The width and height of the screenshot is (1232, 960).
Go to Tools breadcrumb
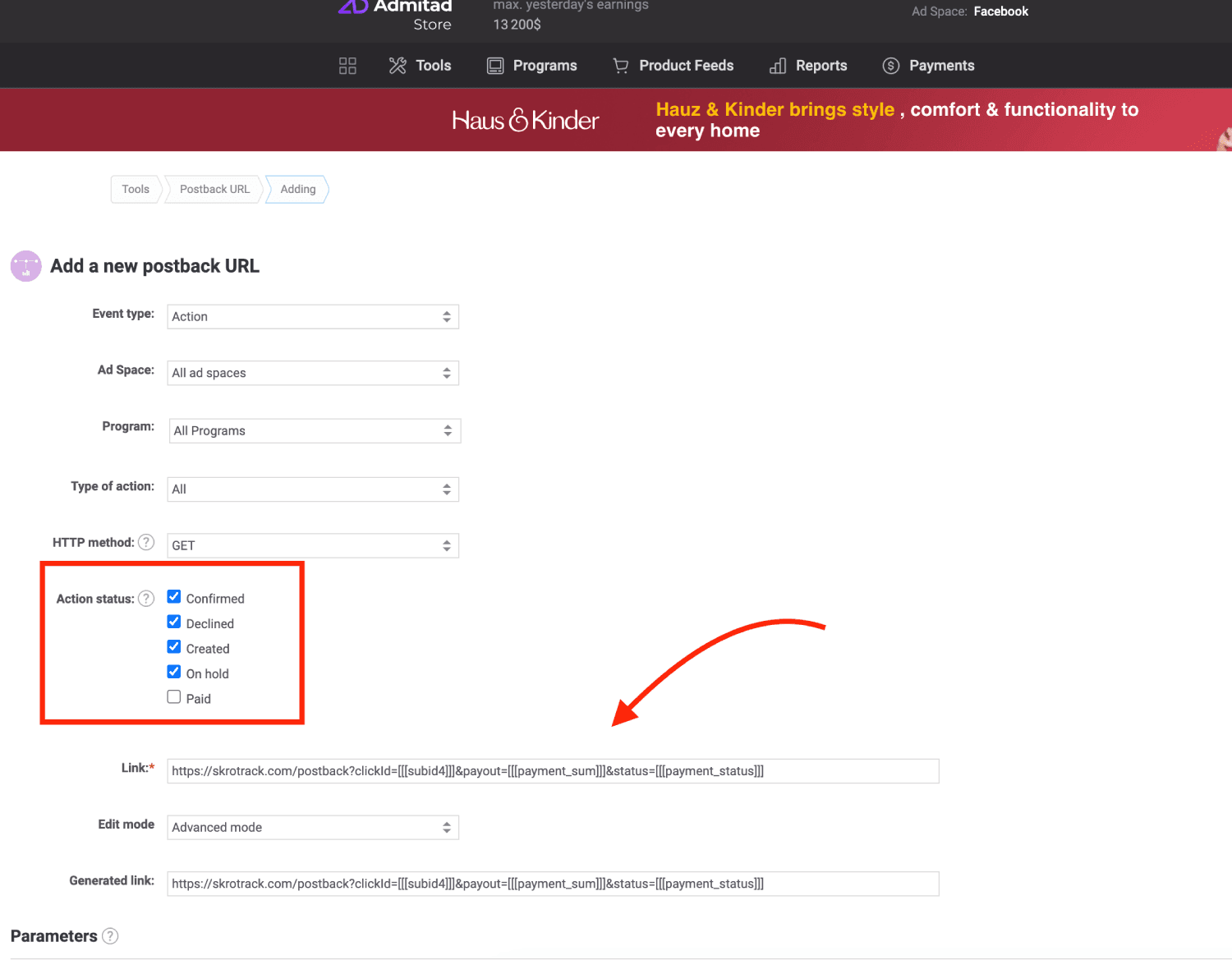136,189
